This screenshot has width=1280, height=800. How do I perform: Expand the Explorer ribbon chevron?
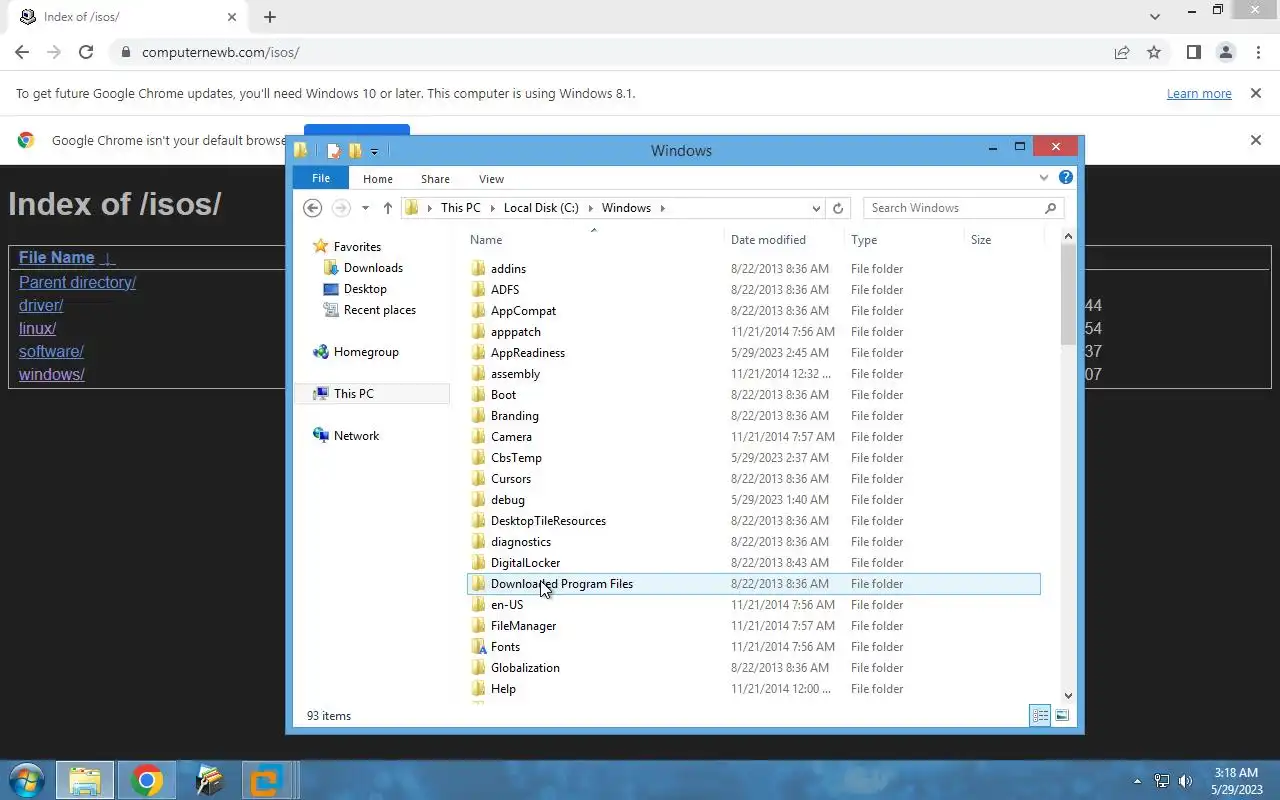click(1044, 178)
